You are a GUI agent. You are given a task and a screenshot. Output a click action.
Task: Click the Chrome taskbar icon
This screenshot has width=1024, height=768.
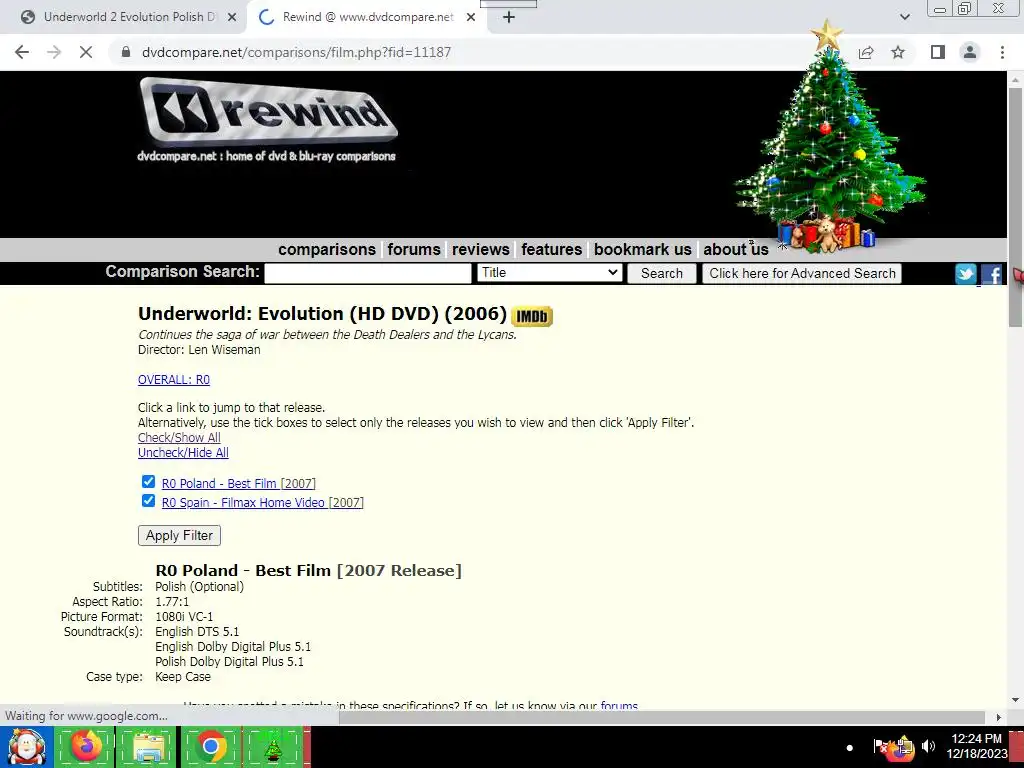coord(211,747)
